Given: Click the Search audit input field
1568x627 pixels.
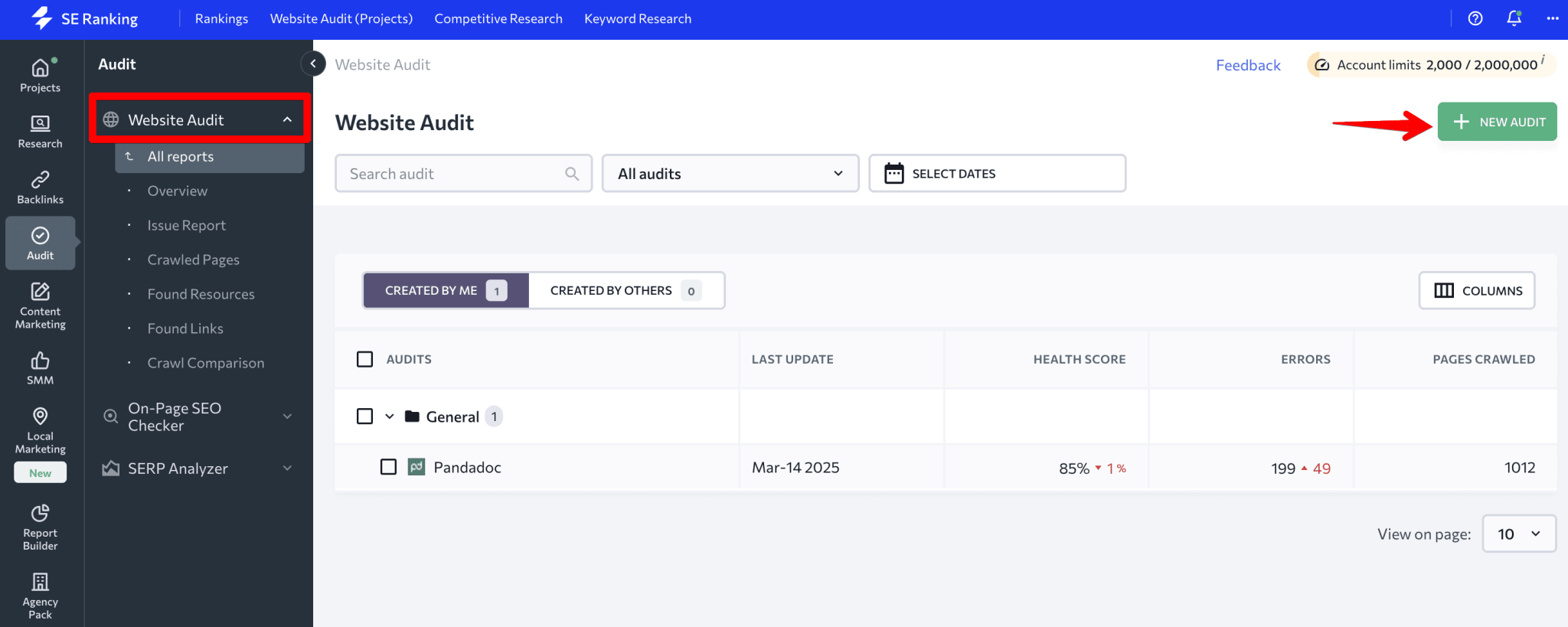Looking at the screenshot, I should click(456, 174).
